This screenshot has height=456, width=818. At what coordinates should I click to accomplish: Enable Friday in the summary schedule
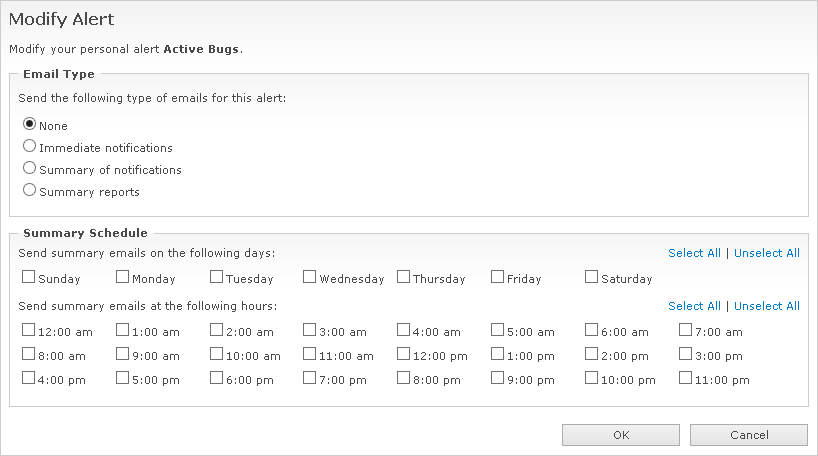pos(498,278)
